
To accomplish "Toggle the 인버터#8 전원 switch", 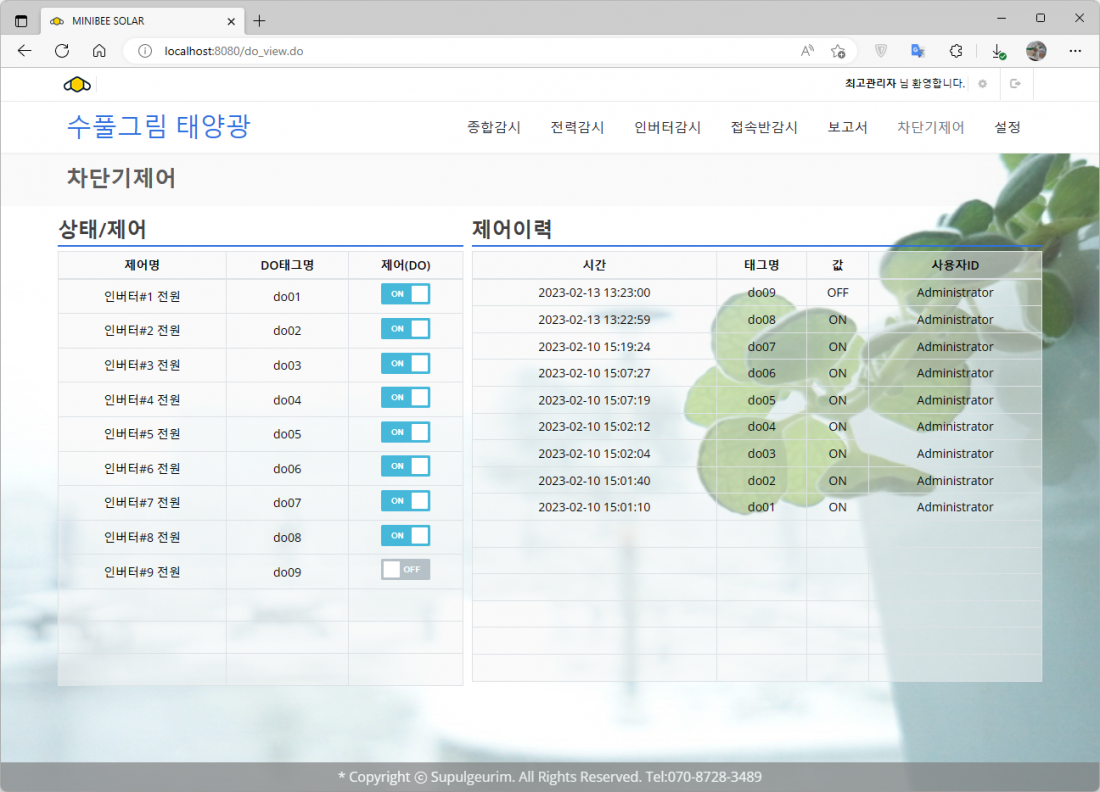I will coord(405,536).
